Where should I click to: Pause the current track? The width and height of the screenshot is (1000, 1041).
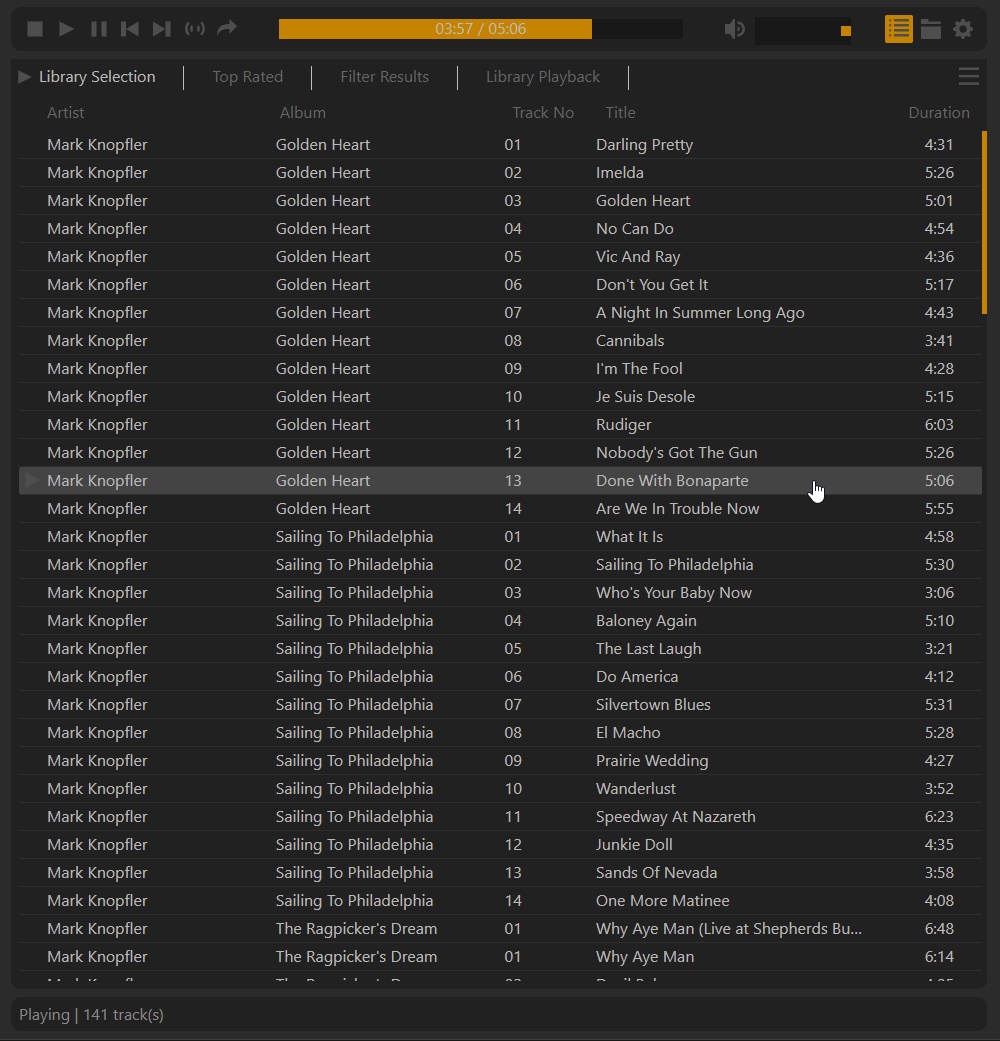[98, 29]
